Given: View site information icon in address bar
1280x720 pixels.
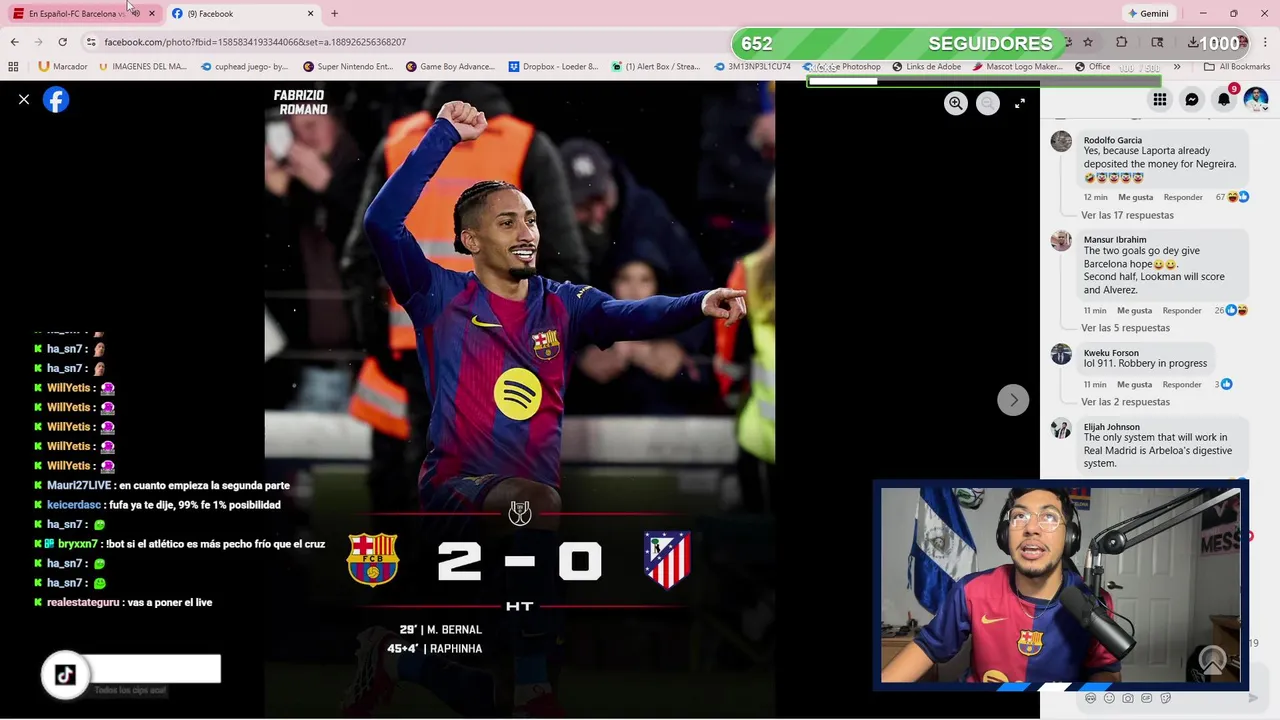Looking at the screenshot, I should click(90, 42).
